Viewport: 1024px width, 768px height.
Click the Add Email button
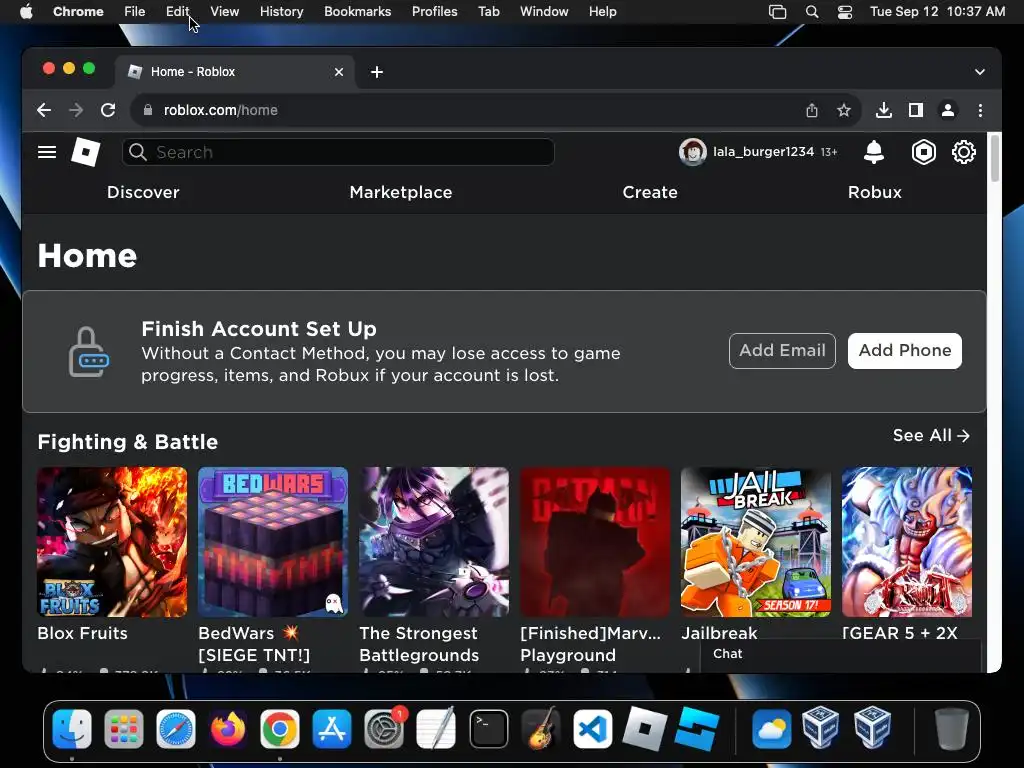coord(782,351)
